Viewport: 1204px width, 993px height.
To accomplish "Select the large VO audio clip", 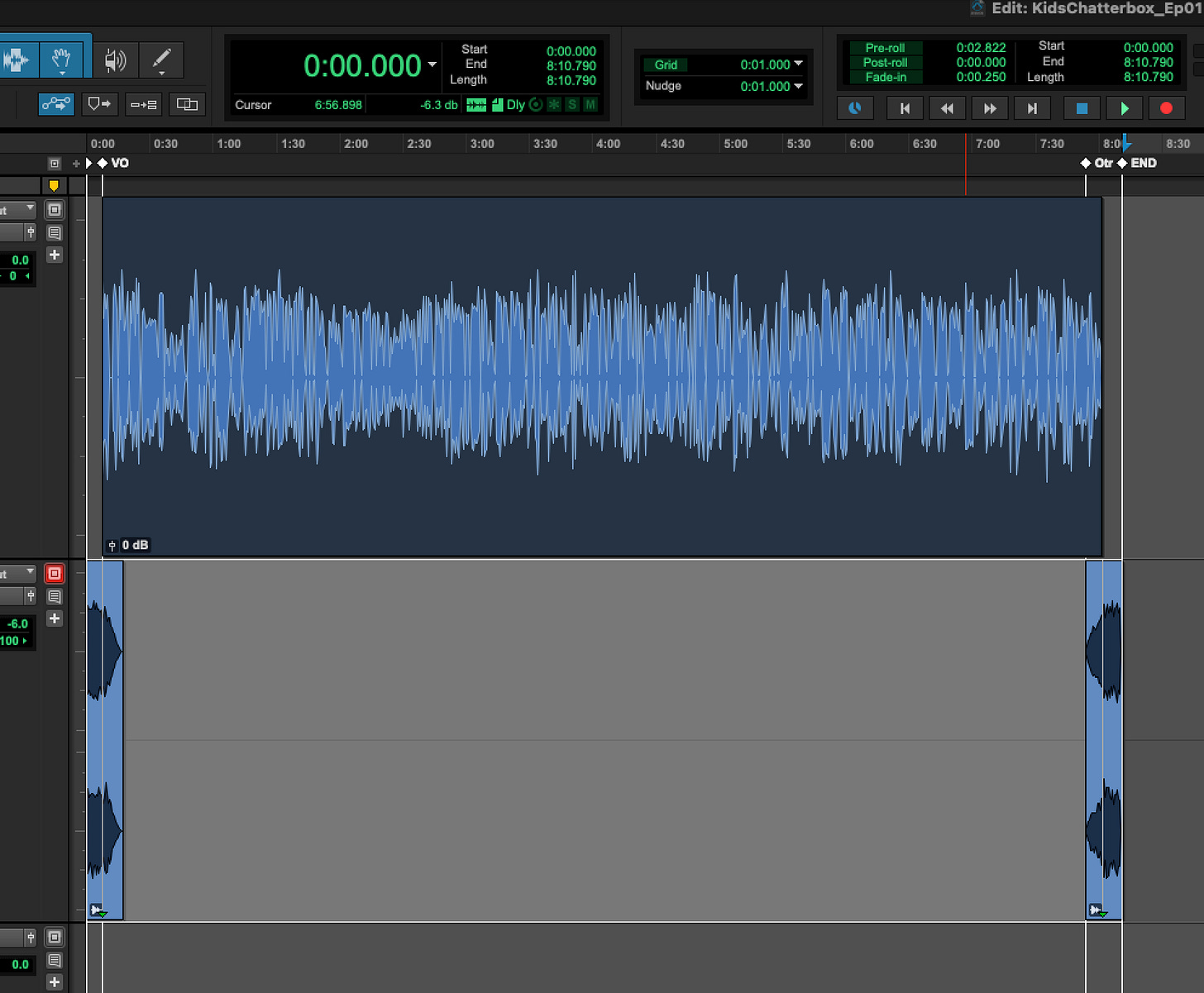I will point(602,376).
